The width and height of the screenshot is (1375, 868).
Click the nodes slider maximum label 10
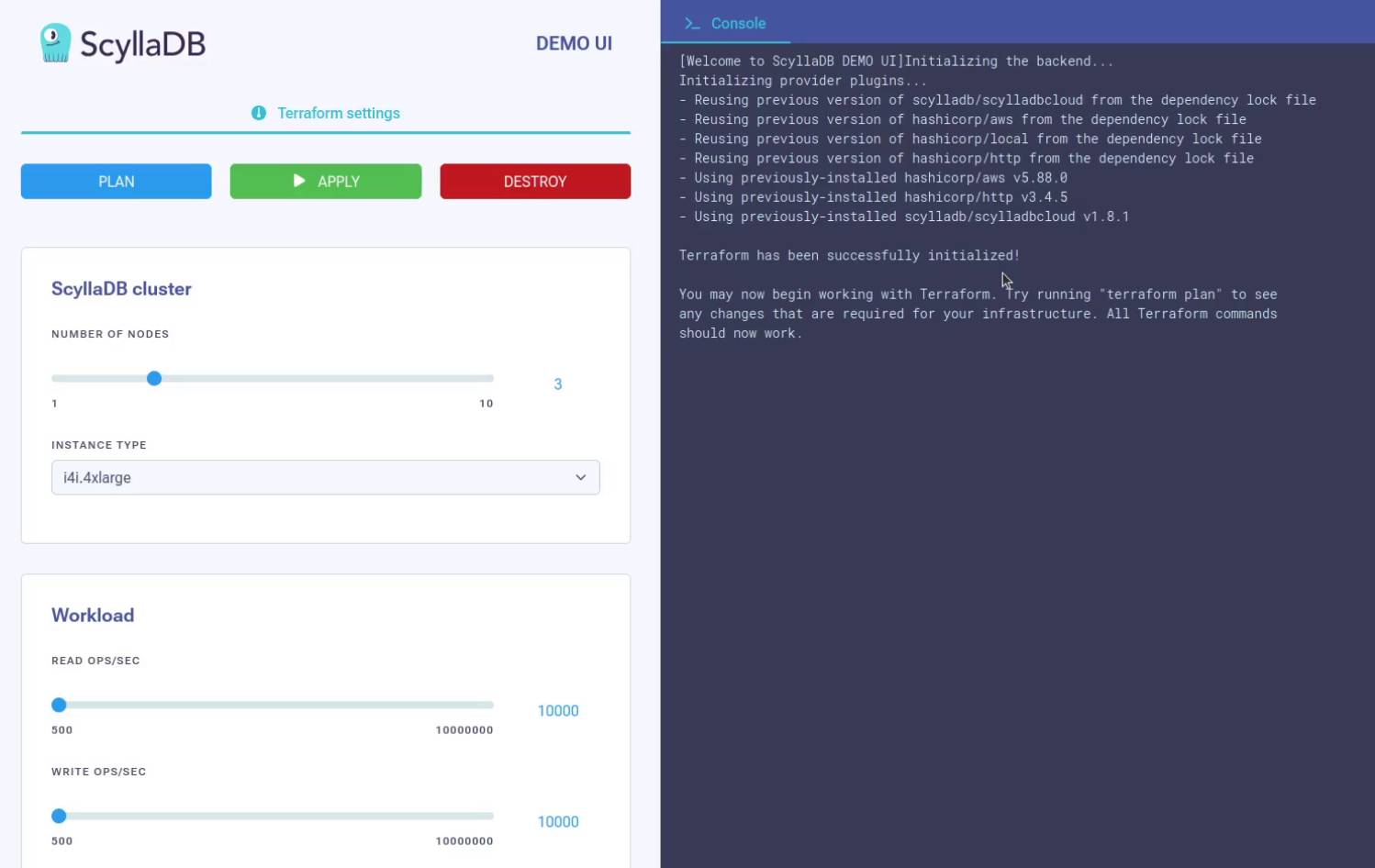(486, 404)
